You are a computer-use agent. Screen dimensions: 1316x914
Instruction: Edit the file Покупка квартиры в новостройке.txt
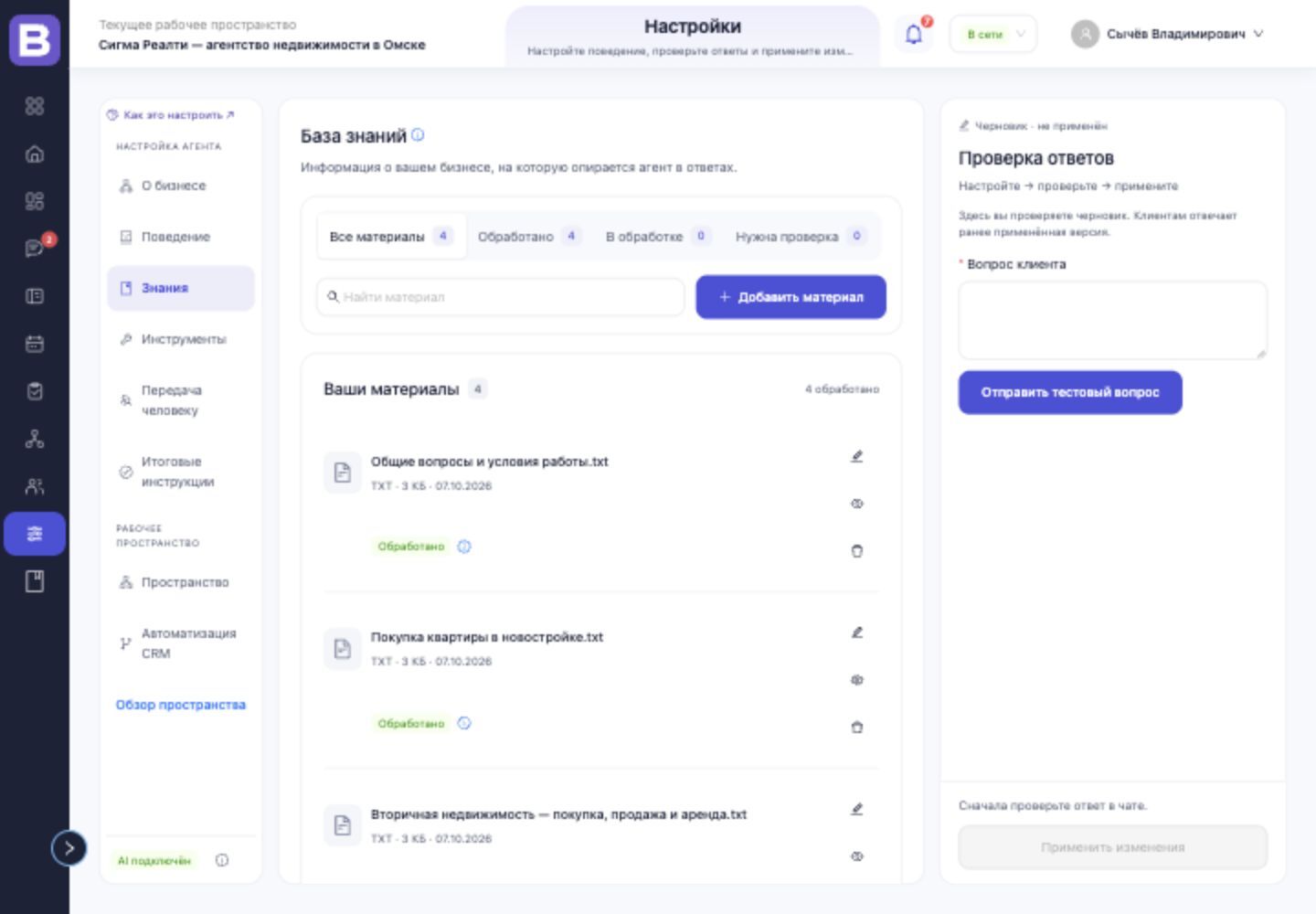point(857,632)
